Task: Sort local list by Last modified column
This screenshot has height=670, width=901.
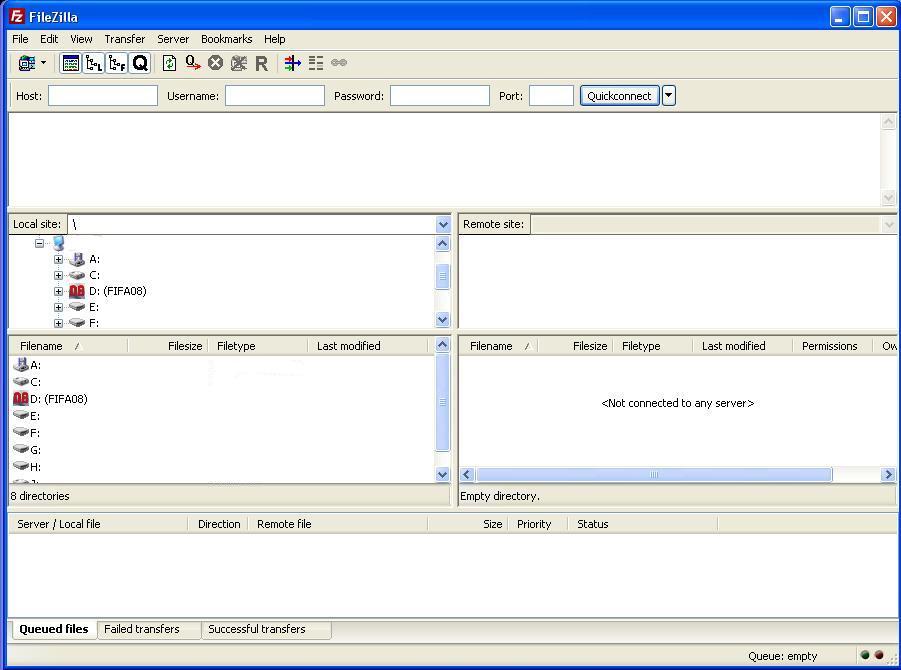Action: click(x=368, y=346)
